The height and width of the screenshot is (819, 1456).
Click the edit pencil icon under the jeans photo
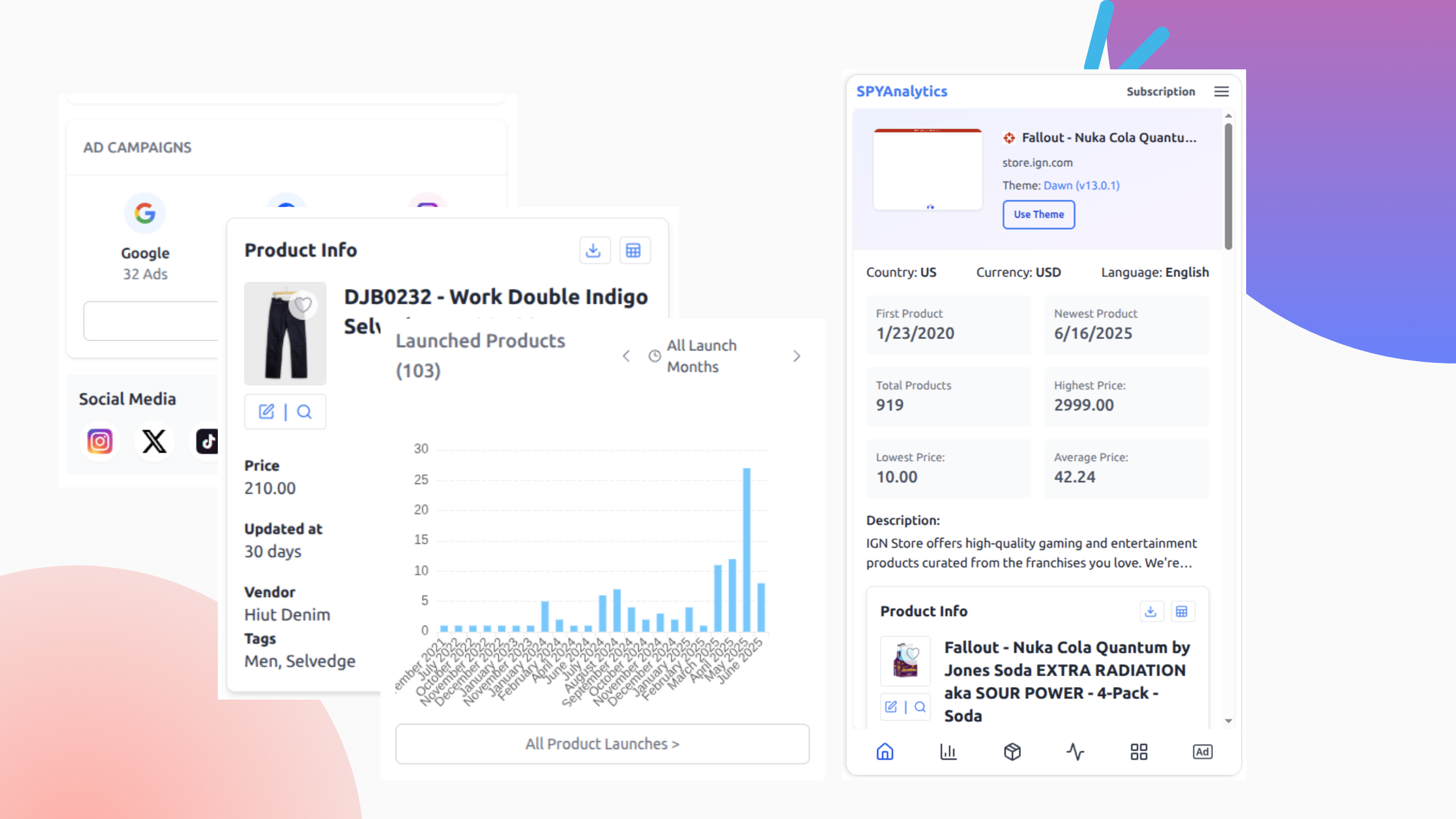click(x=266, y=411)
